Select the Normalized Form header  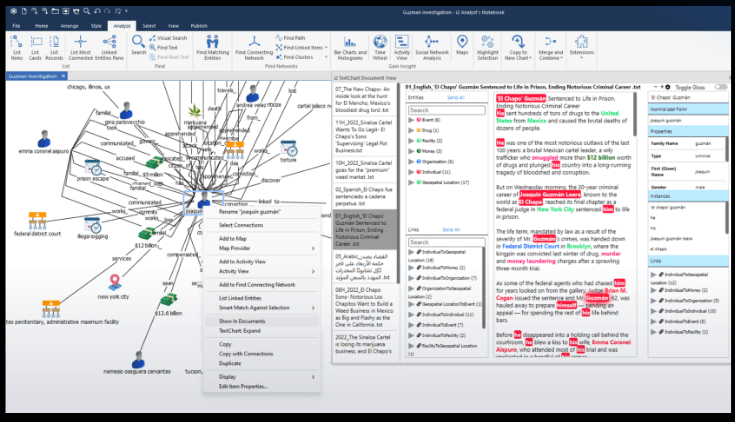[x=688, y=109]
